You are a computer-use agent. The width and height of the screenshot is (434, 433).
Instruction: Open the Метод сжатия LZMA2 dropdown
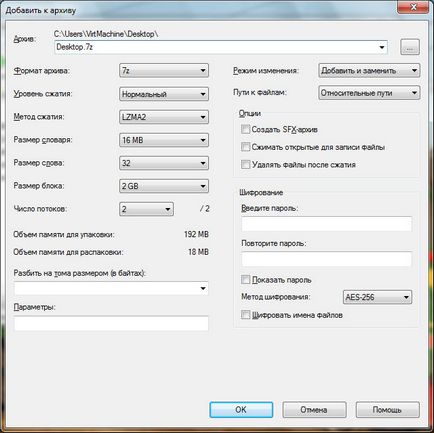tap(164, 117)
